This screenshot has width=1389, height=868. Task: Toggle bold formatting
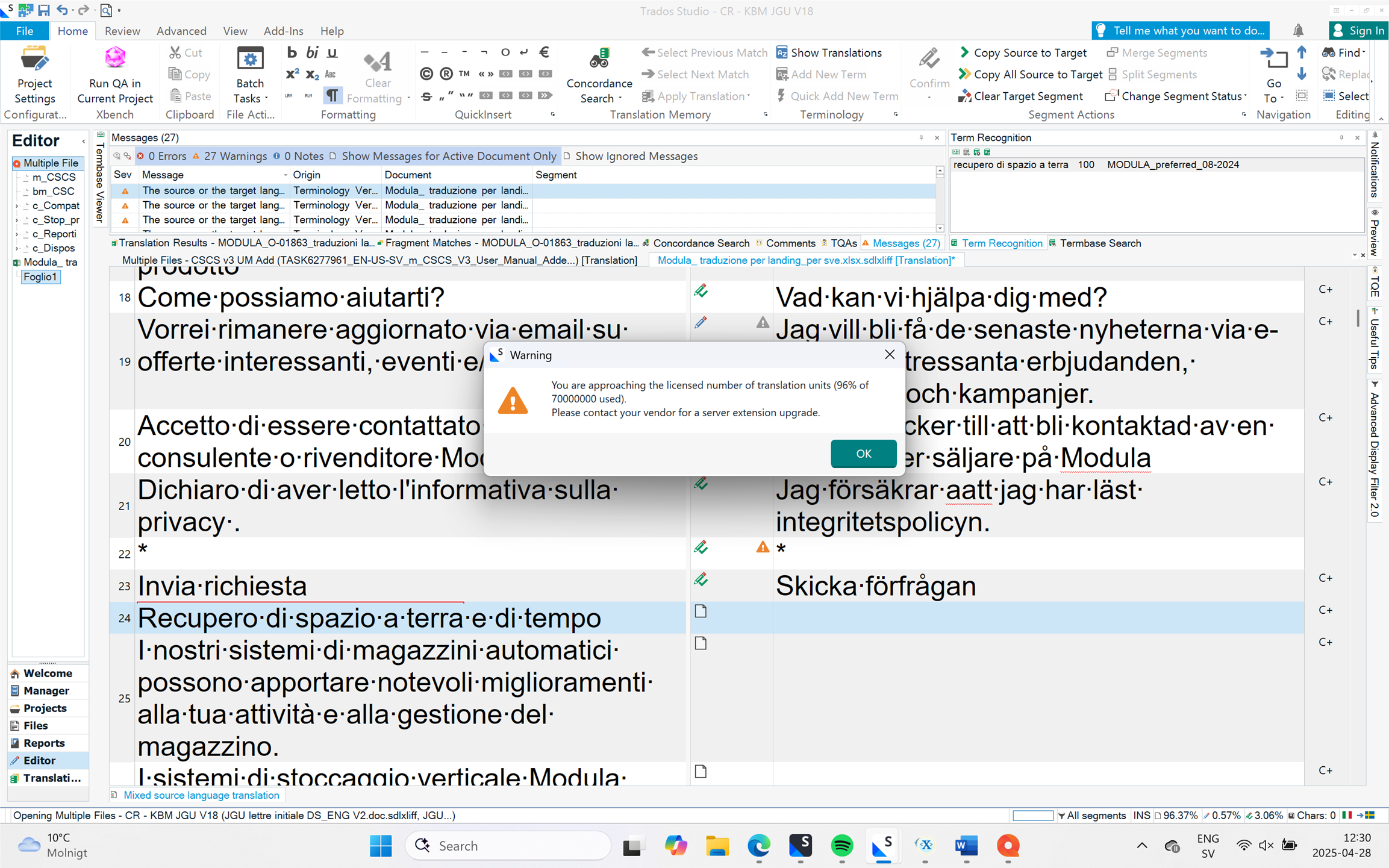tap(292, 52)
